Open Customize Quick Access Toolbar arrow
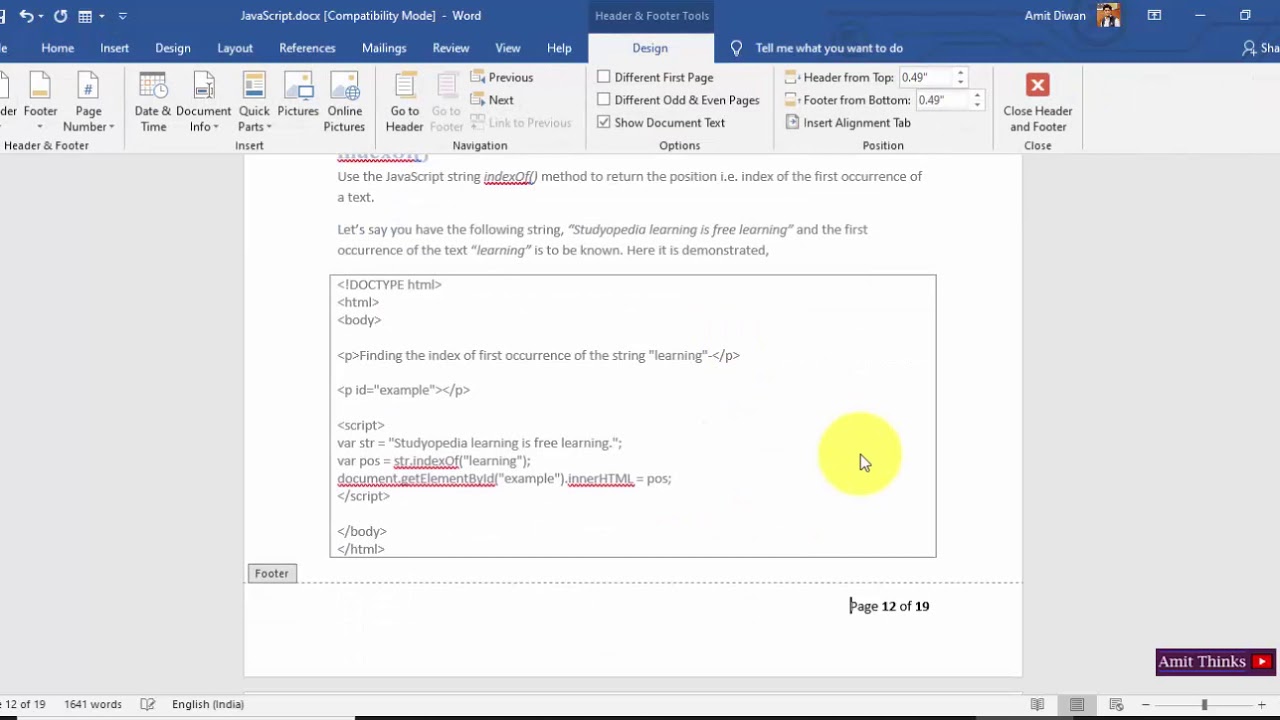The width and height of the screenshot is (1280, 720). [123, 16]
